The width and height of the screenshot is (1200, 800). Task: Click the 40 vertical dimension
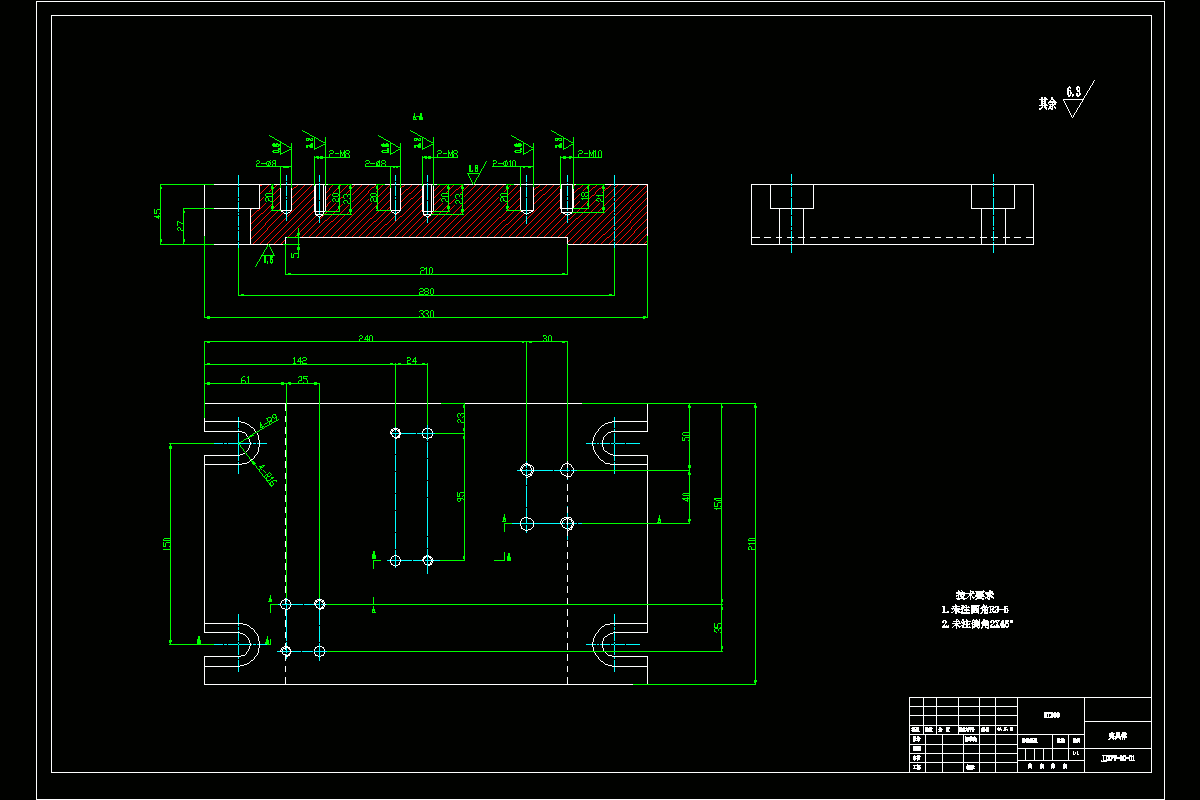[686, 496]
